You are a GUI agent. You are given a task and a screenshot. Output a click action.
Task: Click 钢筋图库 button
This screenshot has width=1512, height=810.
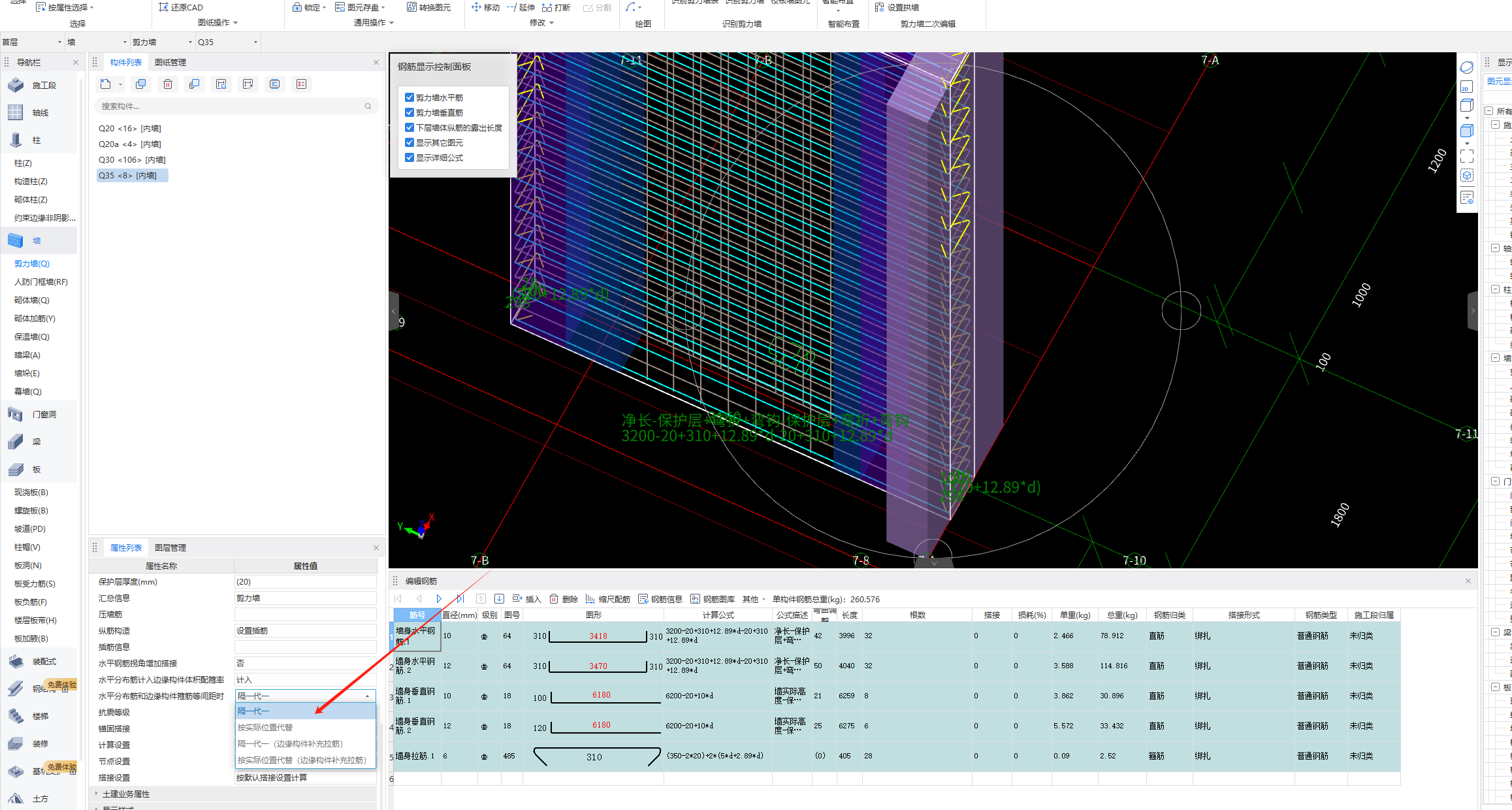coord(713,599)
